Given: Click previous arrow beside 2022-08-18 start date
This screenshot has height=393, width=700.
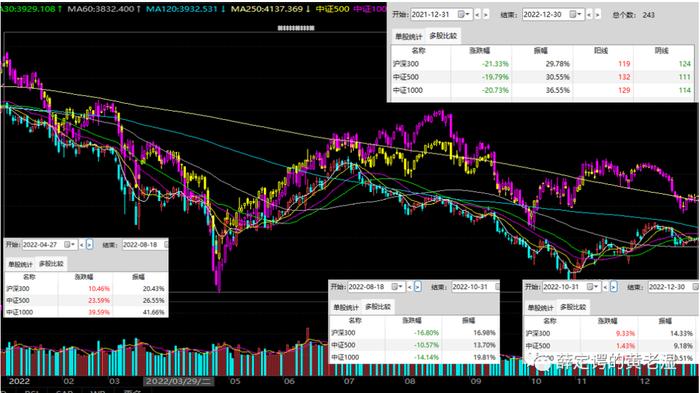Looking at the screenshot, I should (x=409, y=287).
